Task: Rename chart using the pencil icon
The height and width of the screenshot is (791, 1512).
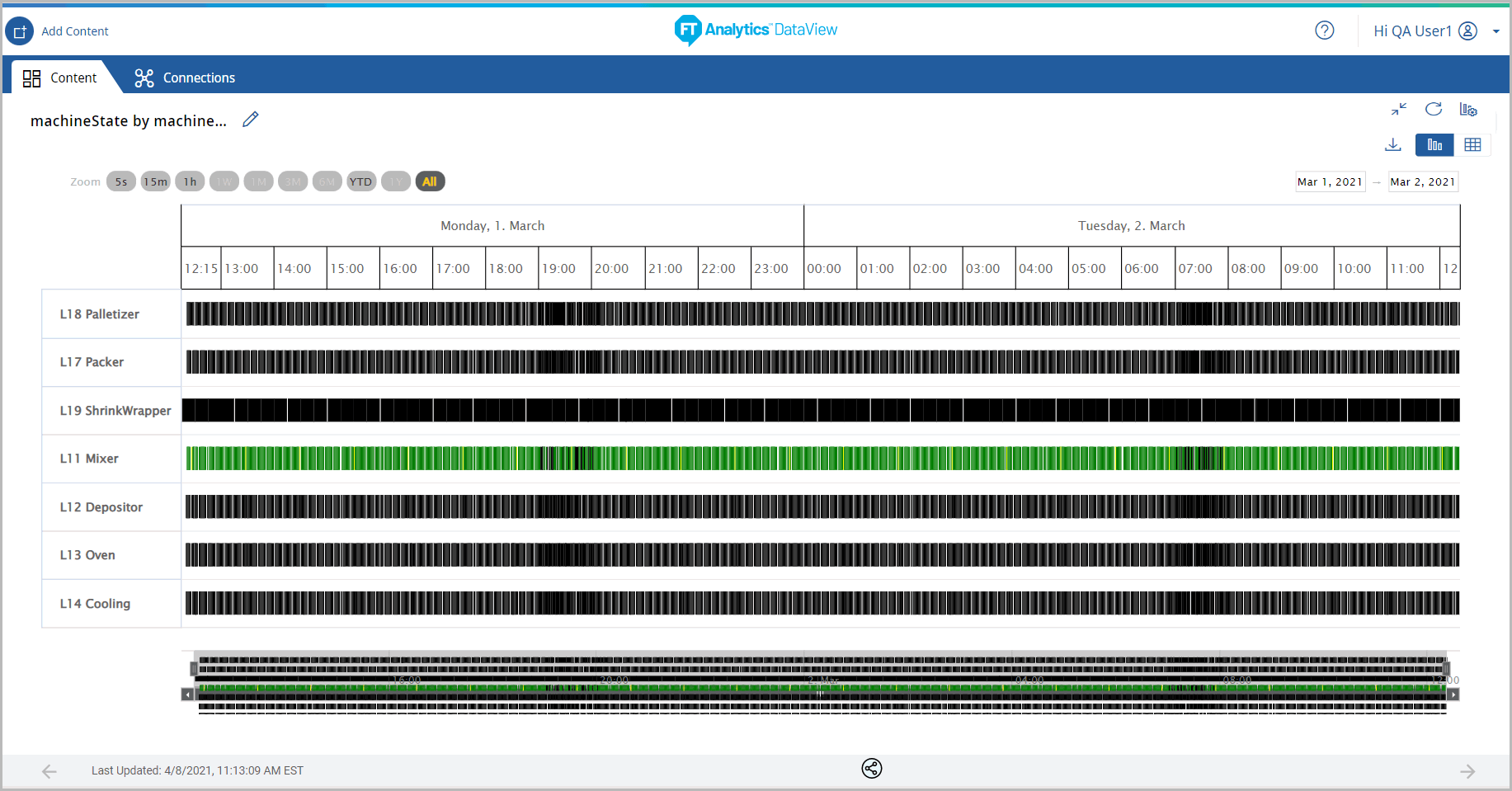Action: [x=250, y=120]
